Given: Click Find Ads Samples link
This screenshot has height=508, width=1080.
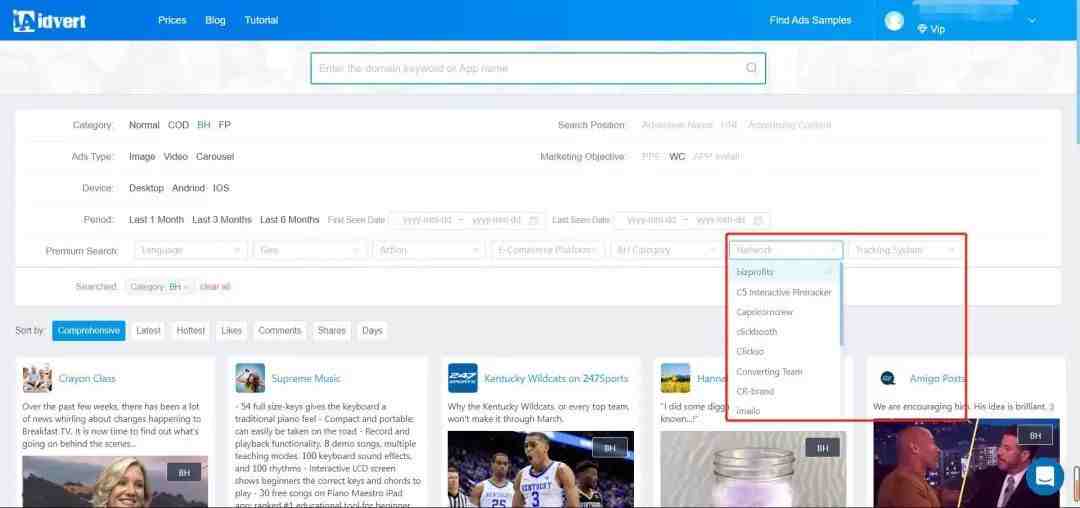Looking at the screenshot, I should pyautogui.click(x=810, y=21).
